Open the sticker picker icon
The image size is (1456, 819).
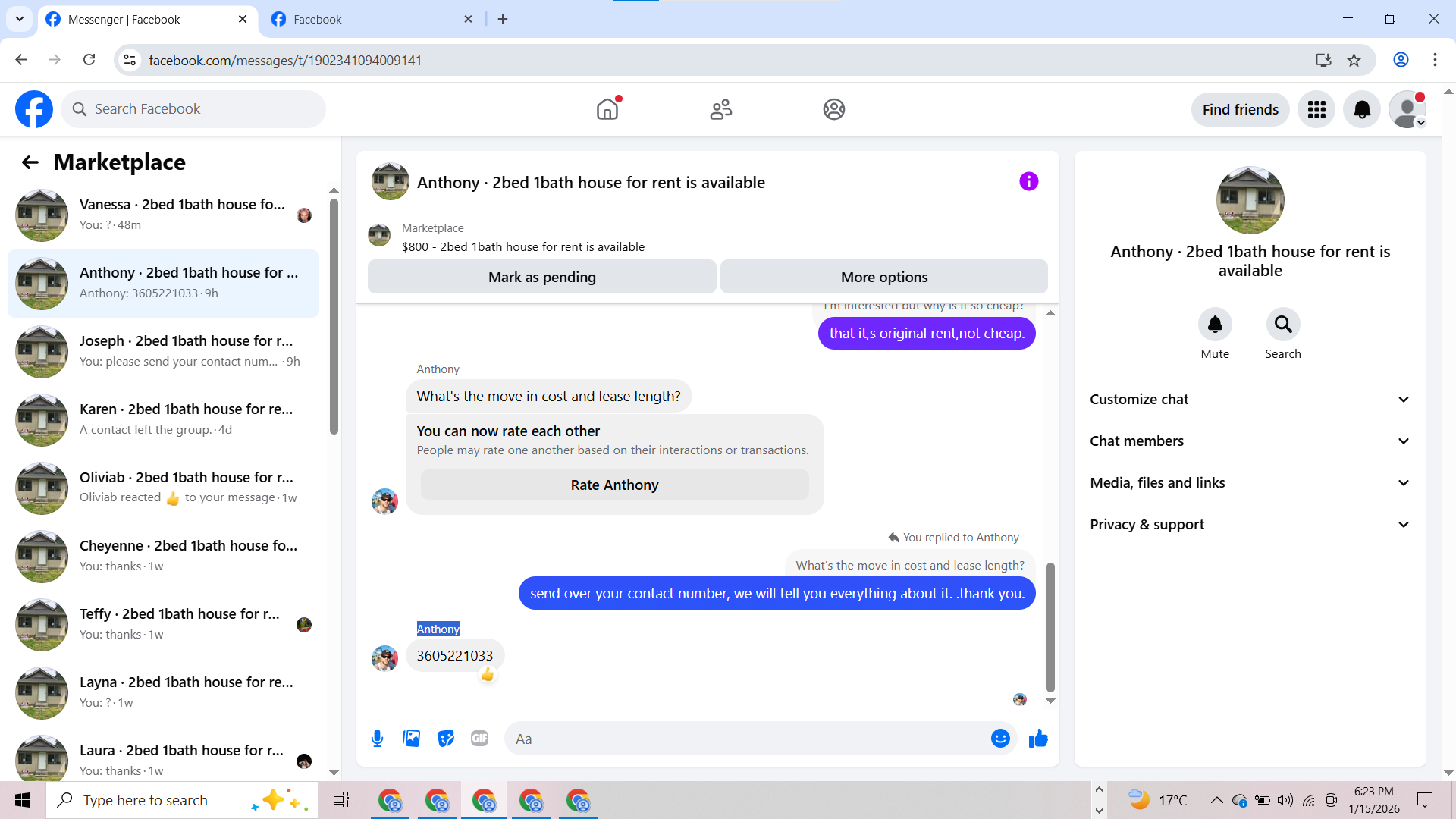(x=446, y=739)
